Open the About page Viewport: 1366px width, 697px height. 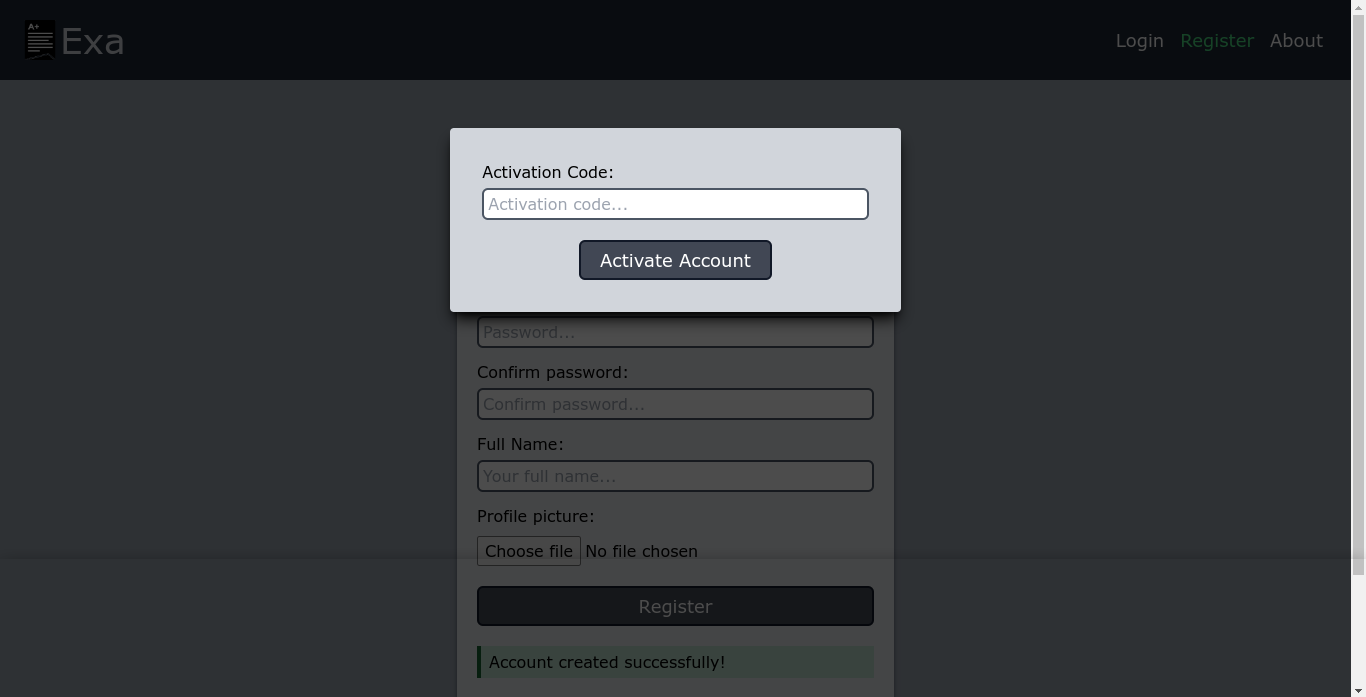pyautogui.click(x=1296, y=41)
